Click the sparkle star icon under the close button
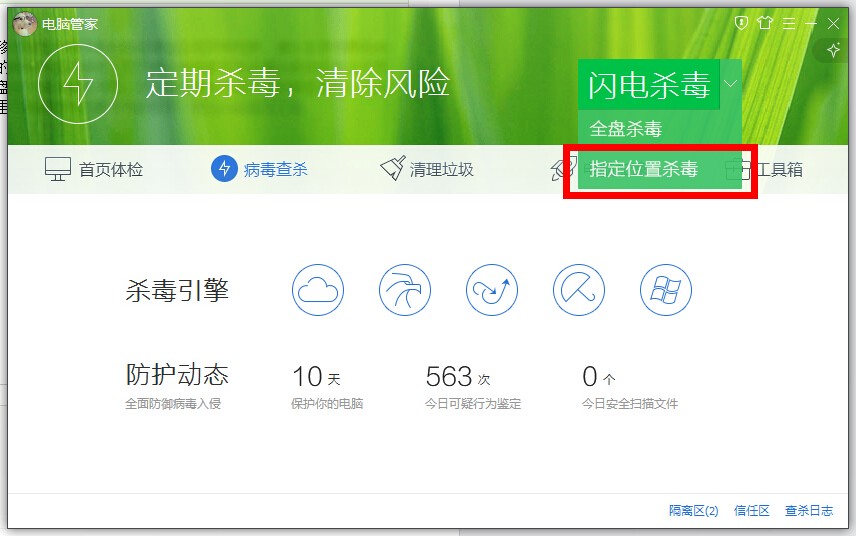 833,51
